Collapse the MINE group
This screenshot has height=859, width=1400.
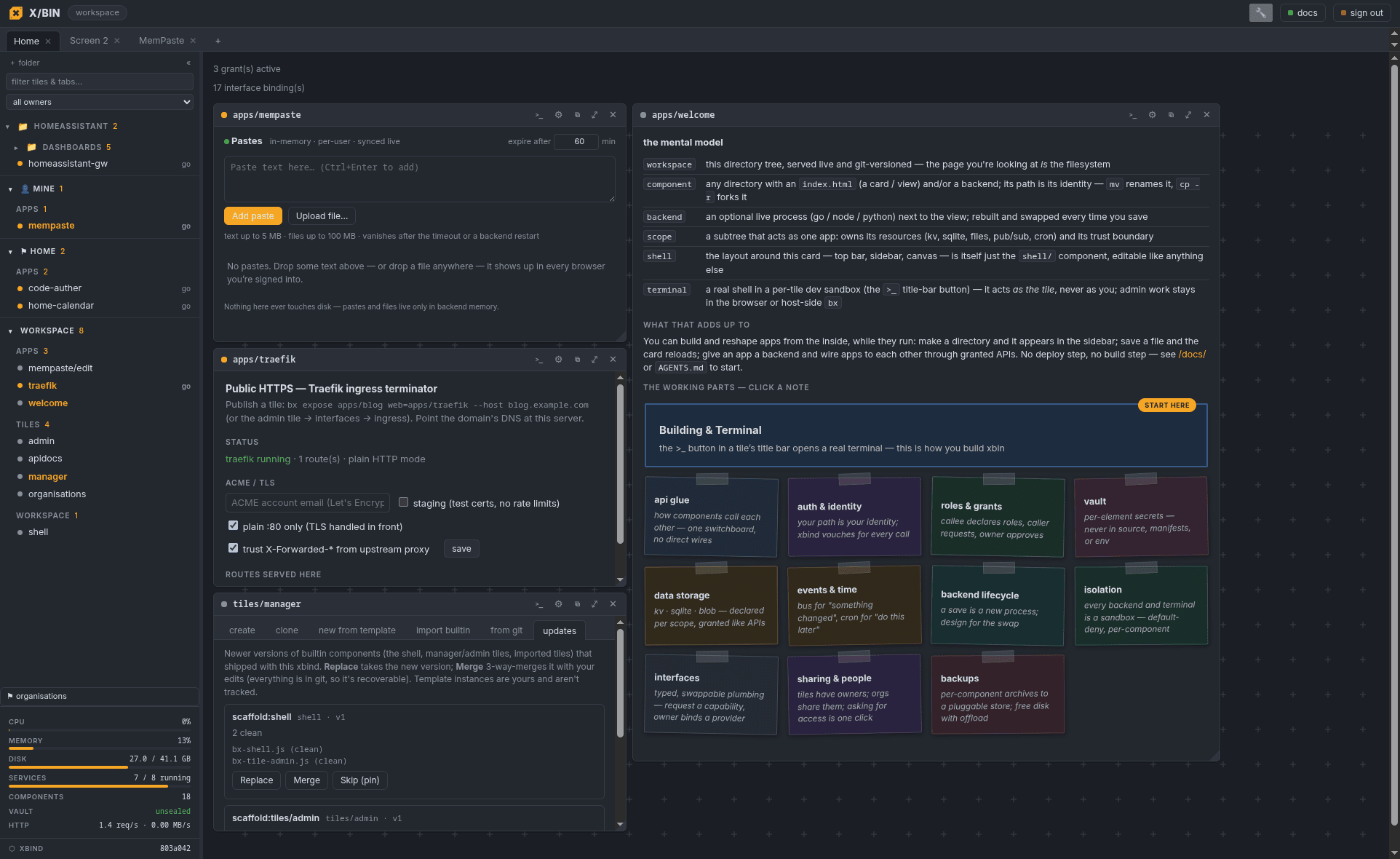coord(10,189)
